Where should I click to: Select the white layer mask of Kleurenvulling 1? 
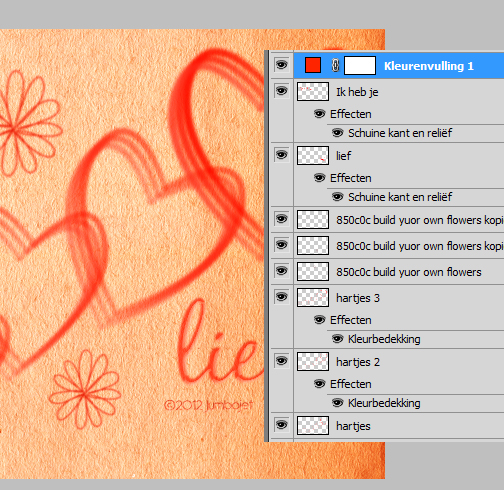click(x=360, y=65)
